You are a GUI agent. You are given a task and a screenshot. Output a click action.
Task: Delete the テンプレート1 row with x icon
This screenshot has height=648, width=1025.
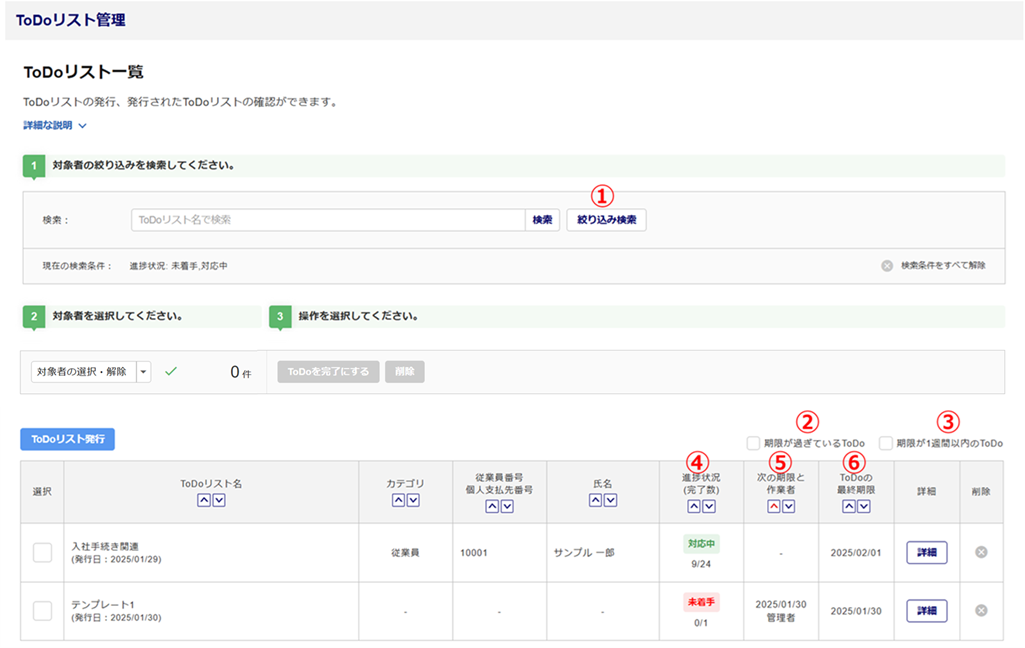point(981,611)
